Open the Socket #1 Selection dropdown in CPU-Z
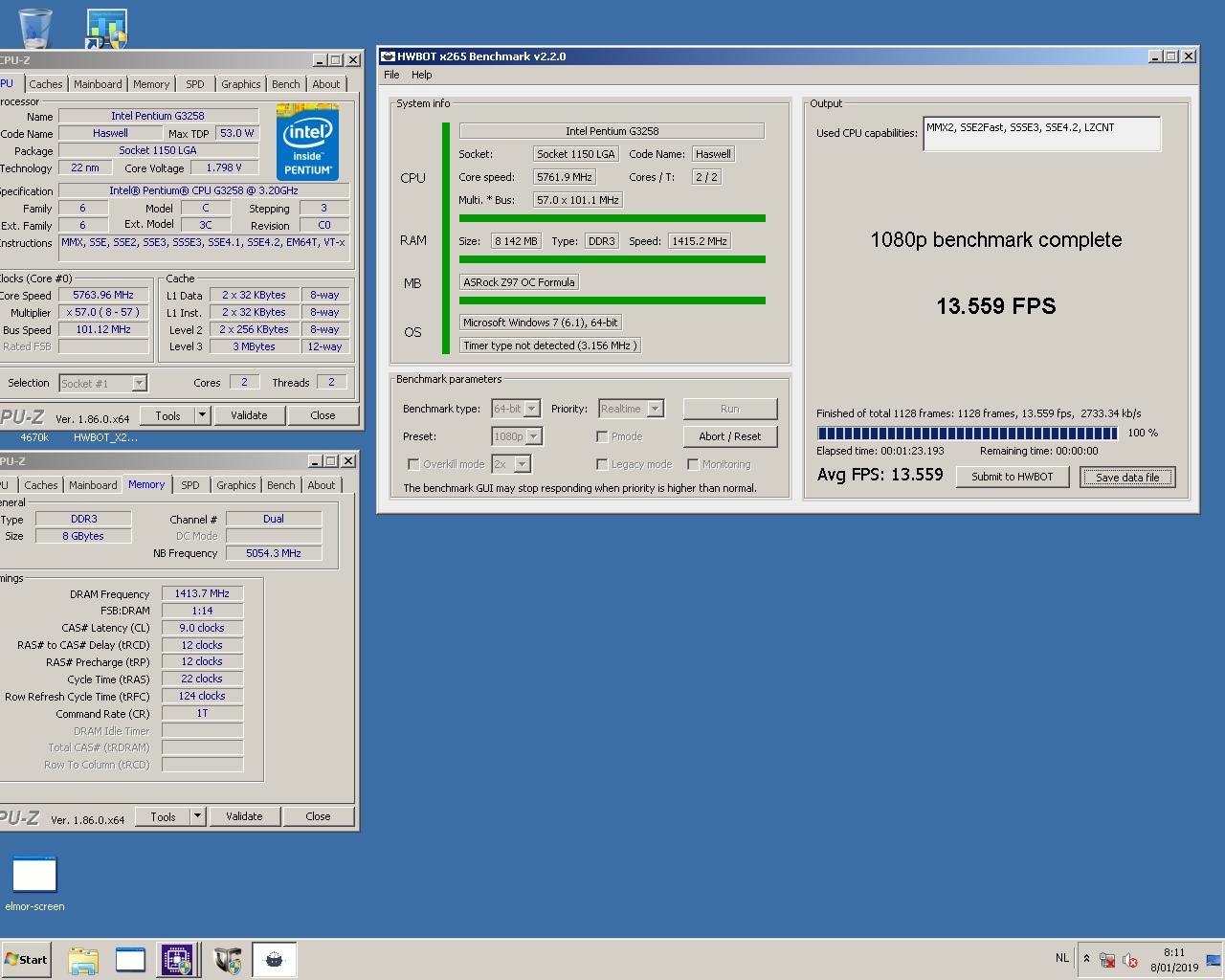 click(x=140, y=383)
